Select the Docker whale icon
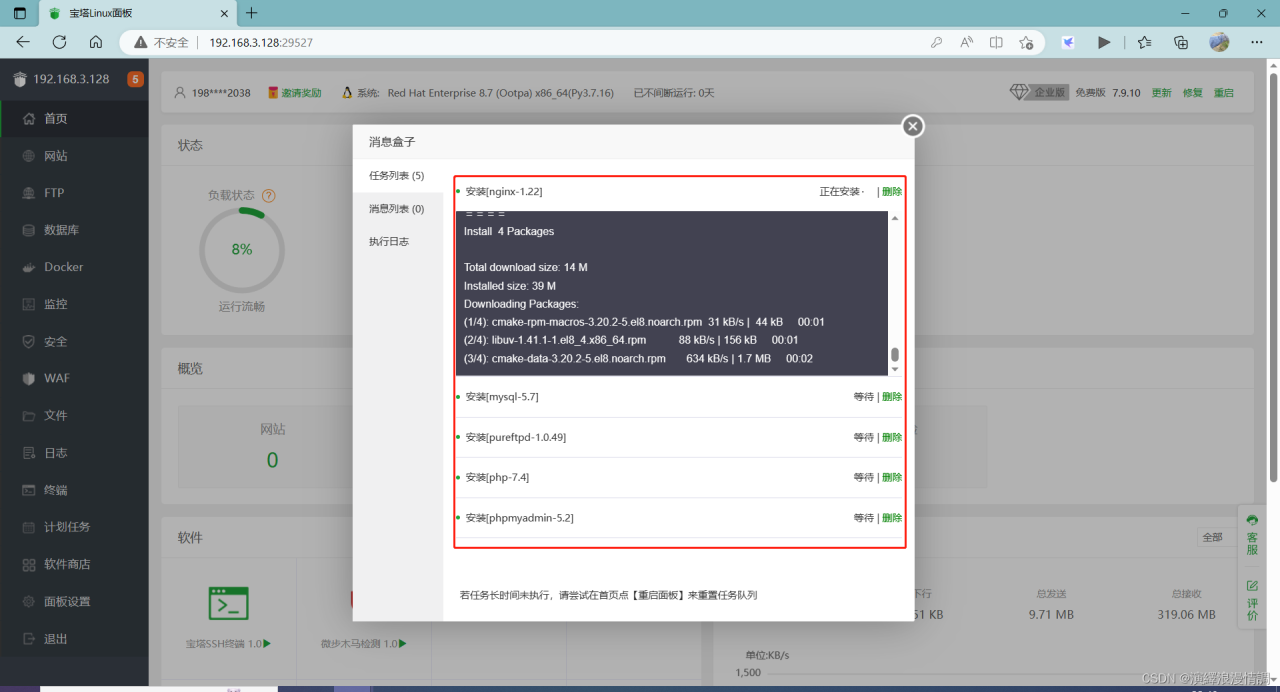This screenshot has height=692, width=1280. click(28, 267)
